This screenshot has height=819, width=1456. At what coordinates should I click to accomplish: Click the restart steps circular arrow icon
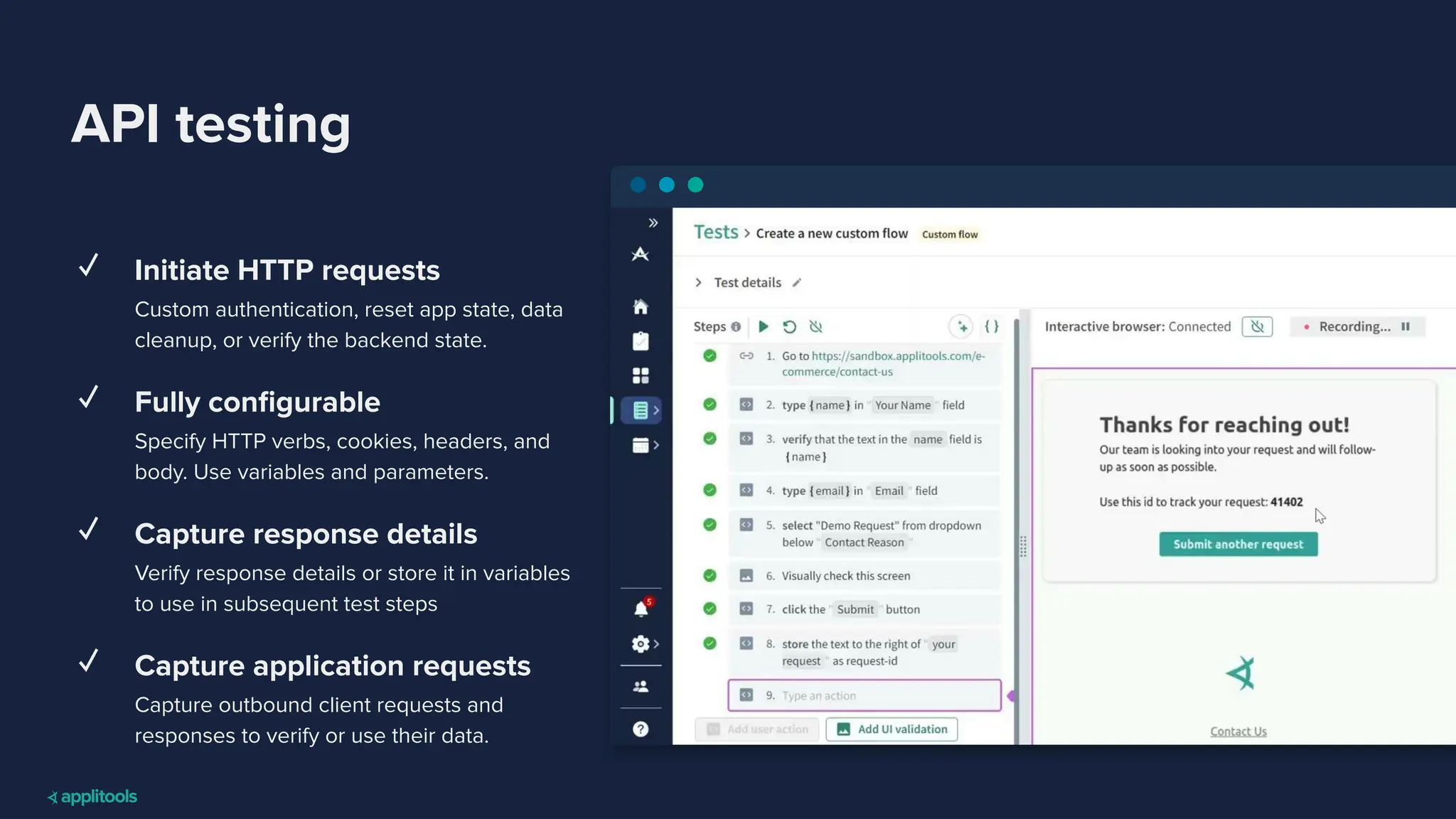click(x=789, y=327)
